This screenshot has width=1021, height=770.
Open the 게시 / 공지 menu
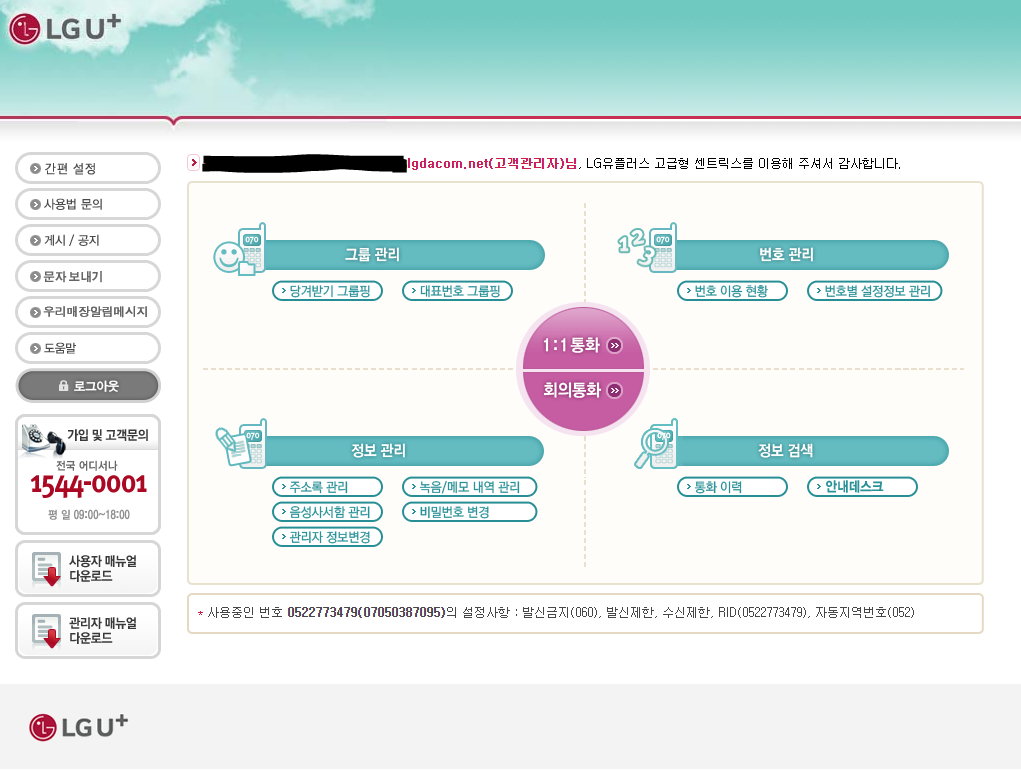[x=88, y=240]
